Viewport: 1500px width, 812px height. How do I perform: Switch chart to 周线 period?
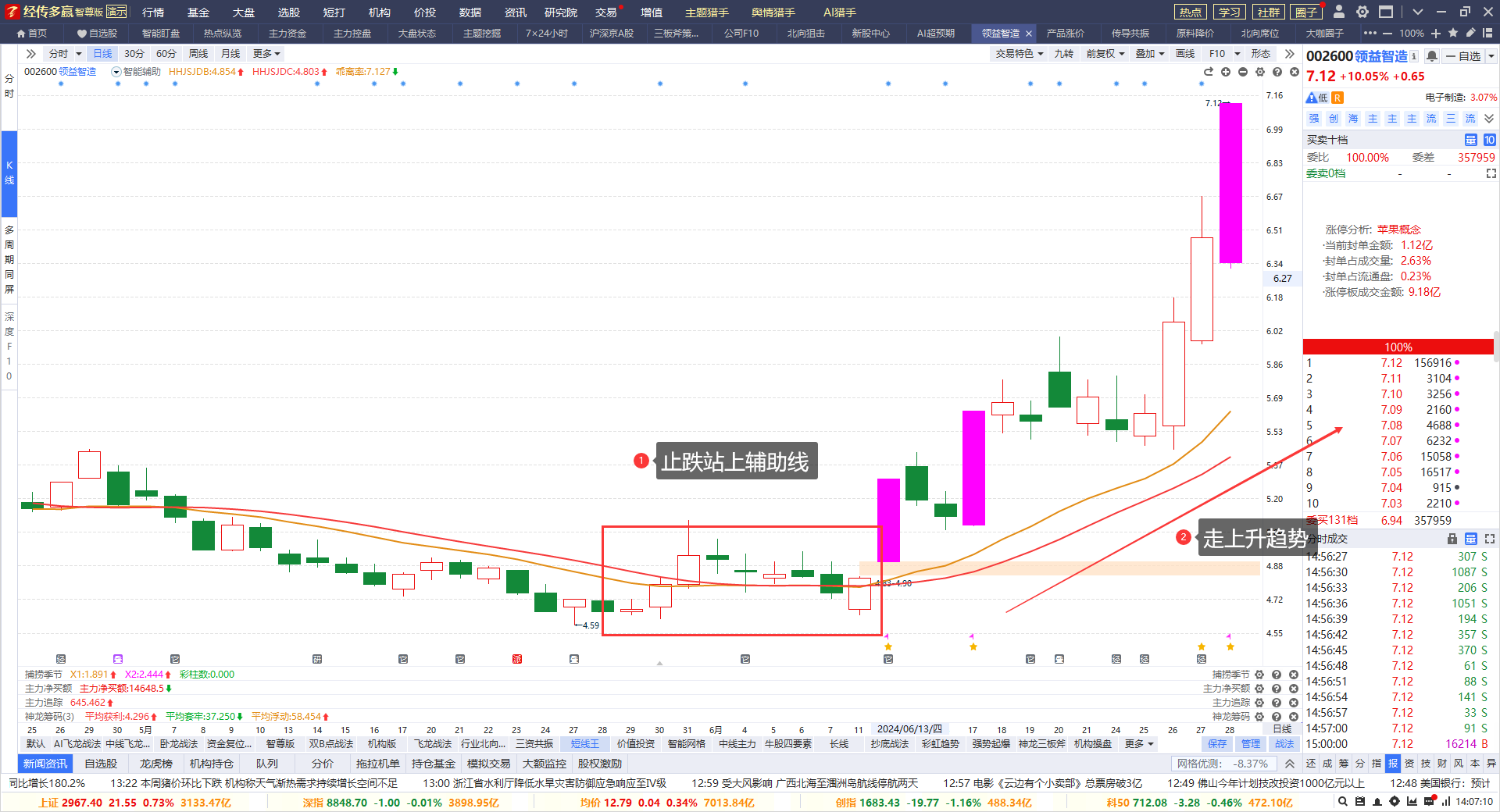(x=198, y=54)
